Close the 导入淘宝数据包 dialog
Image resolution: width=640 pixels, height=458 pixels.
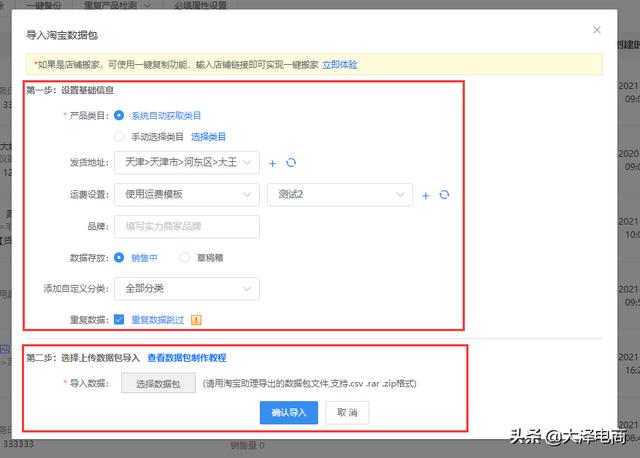[597, 31]
